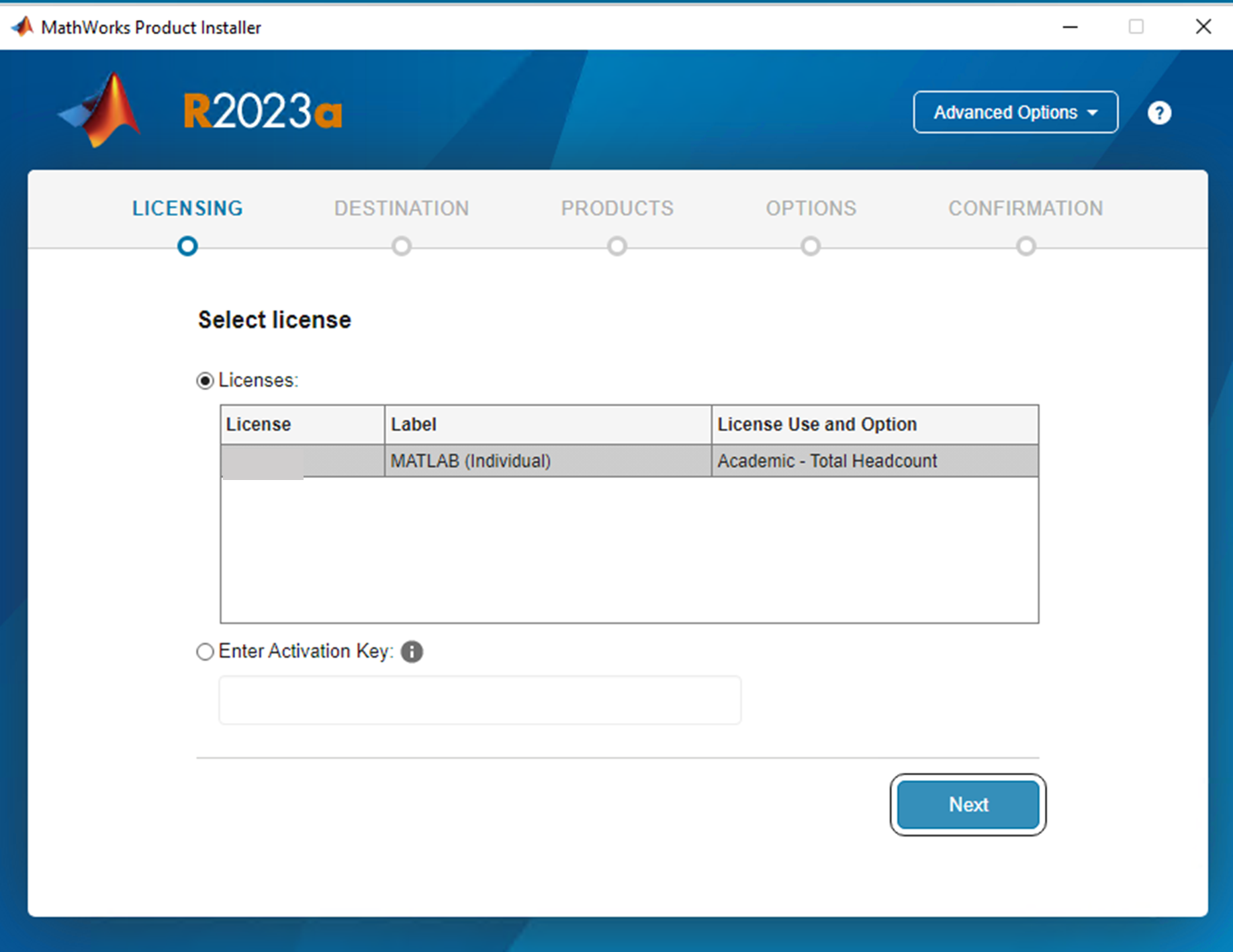
Task: Click the Licensing step circle indicator
Action: tap(187, 246)
